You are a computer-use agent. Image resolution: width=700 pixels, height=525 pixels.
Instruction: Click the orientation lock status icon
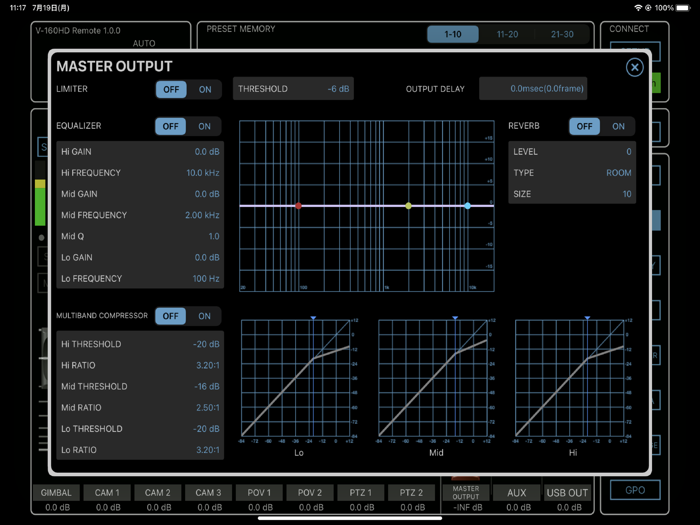point(648,8)
